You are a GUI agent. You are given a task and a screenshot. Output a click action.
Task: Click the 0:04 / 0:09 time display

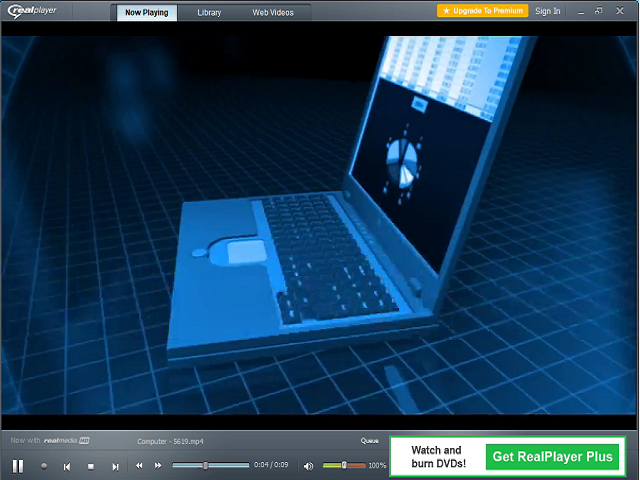coord(271,465)
